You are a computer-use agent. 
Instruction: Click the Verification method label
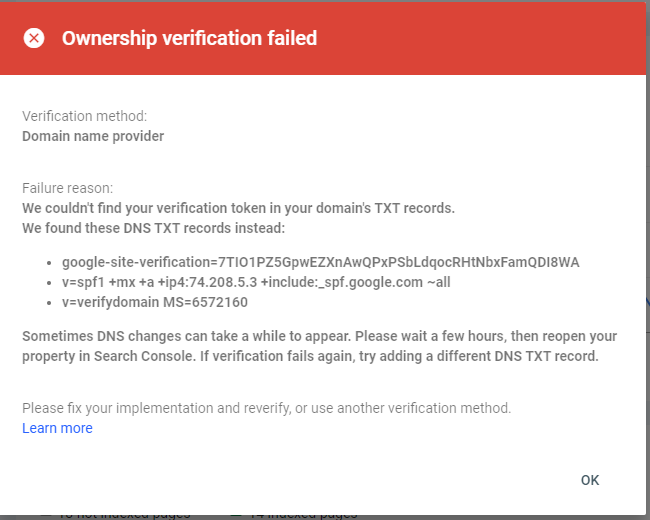click(84, 116)
